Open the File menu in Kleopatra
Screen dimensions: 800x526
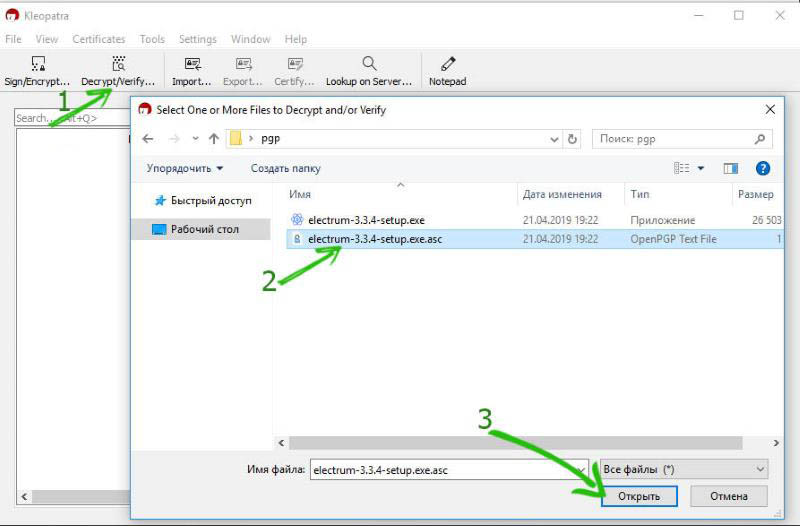point(13,39)
